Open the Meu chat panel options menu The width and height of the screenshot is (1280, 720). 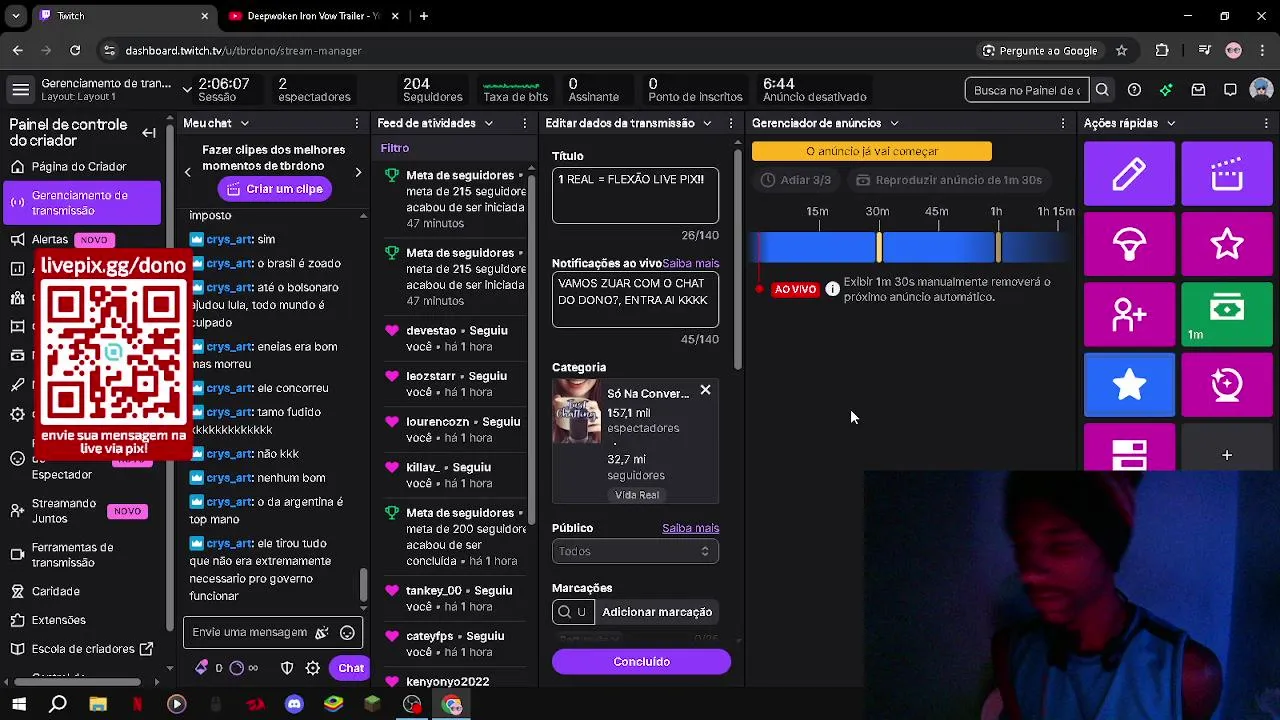click(357, 123)
